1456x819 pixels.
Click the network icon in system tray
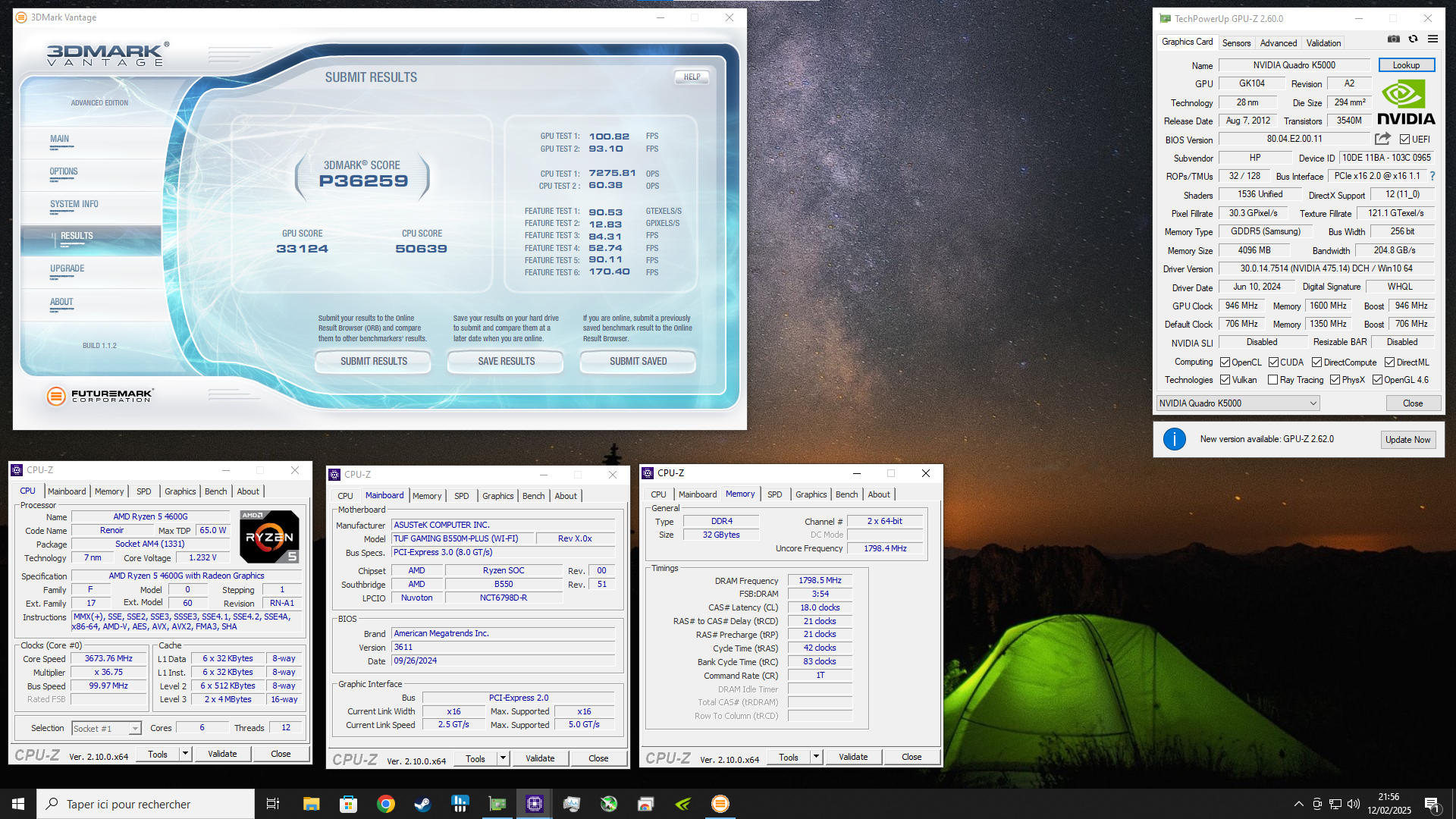click(1335, 804)
